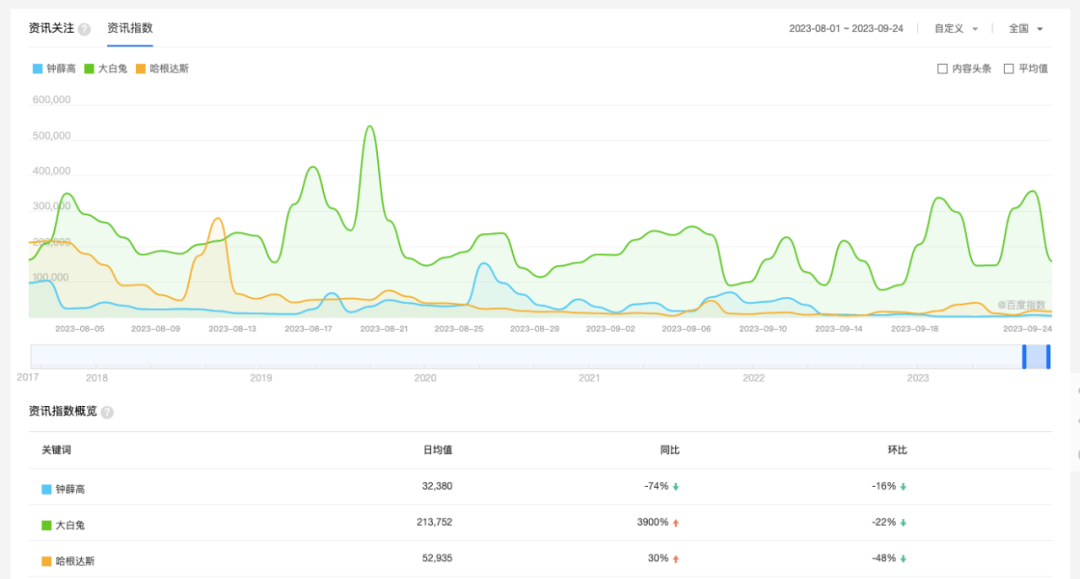Select the 资讯指数 tab
The width and height of the screenshot is (1080, 579).
point(130,28)
